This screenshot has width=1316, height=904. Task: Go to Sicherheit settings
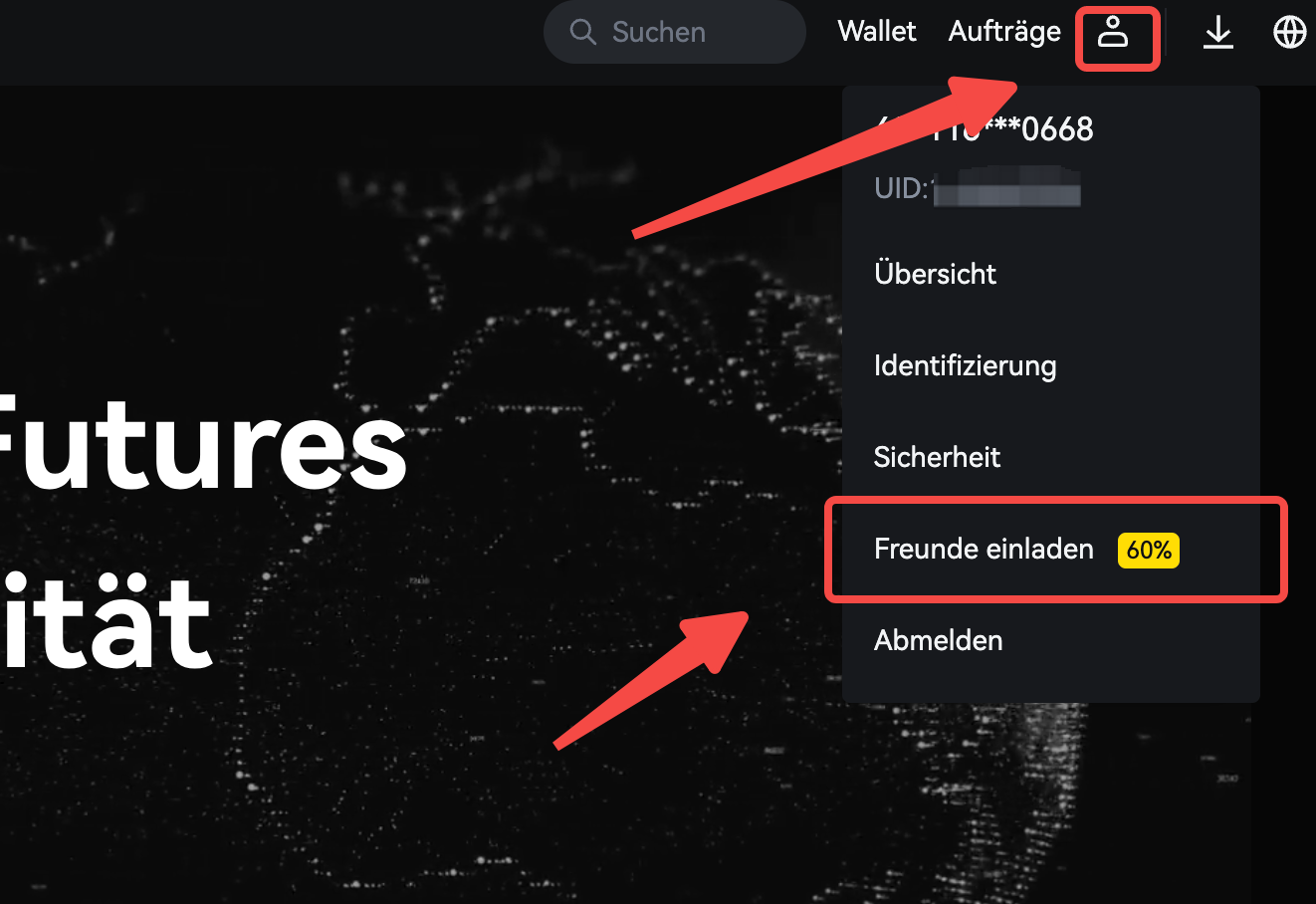[937, 457]
